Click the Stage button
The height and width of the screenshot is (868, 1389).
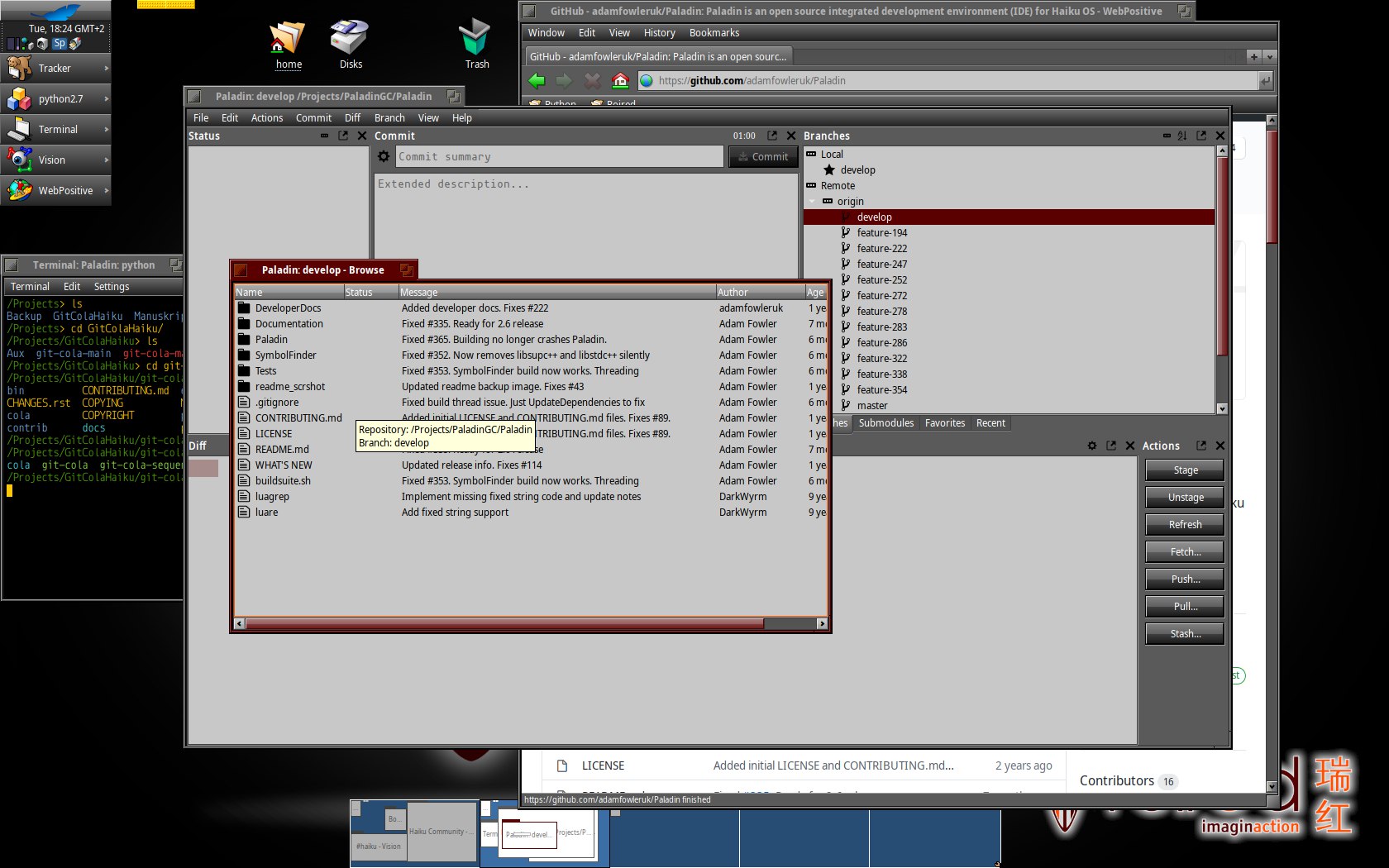1185,470
